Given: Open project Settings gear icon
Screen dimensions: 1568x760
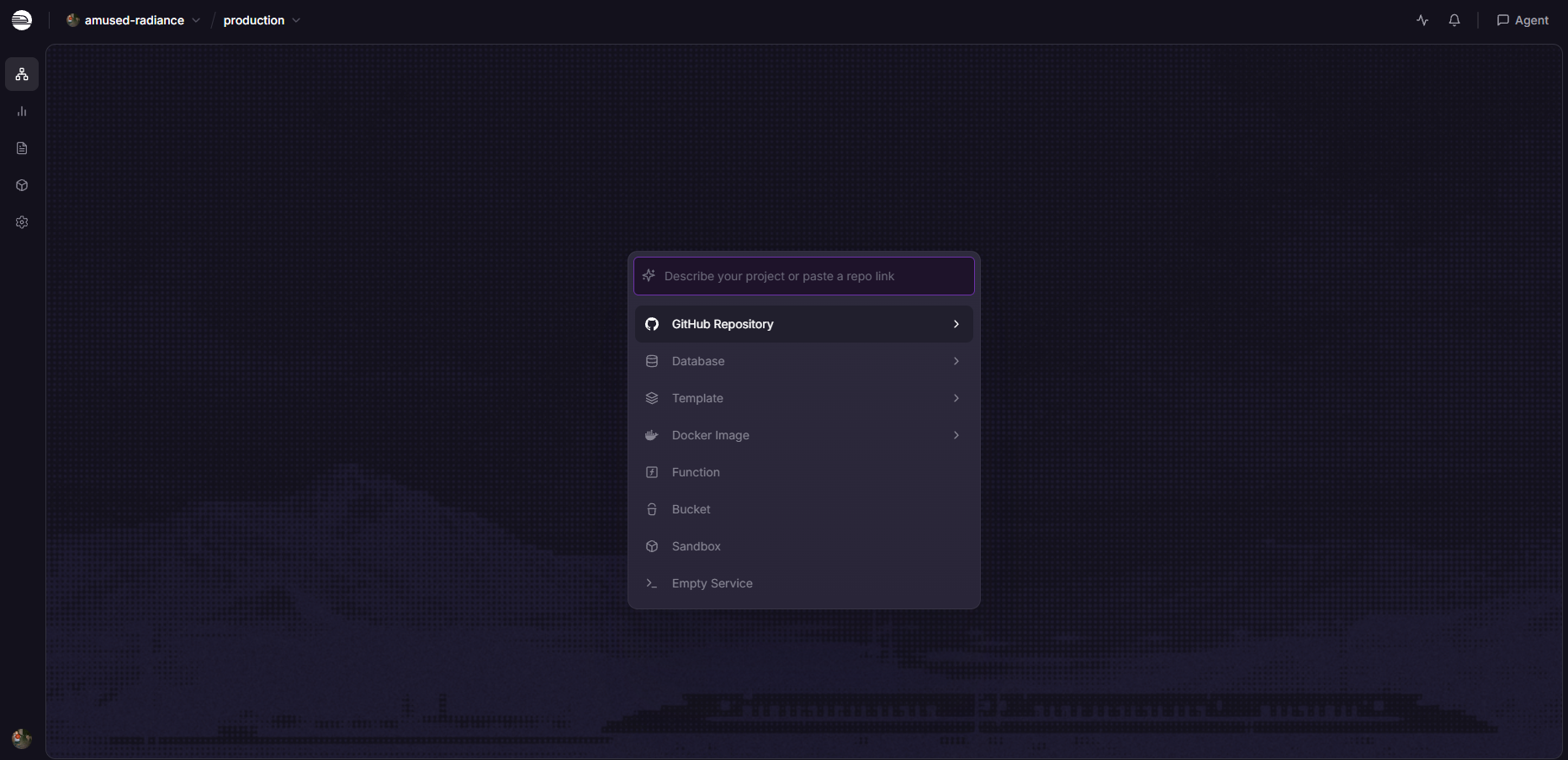Looking at the screenshot, I should point(22,222).
